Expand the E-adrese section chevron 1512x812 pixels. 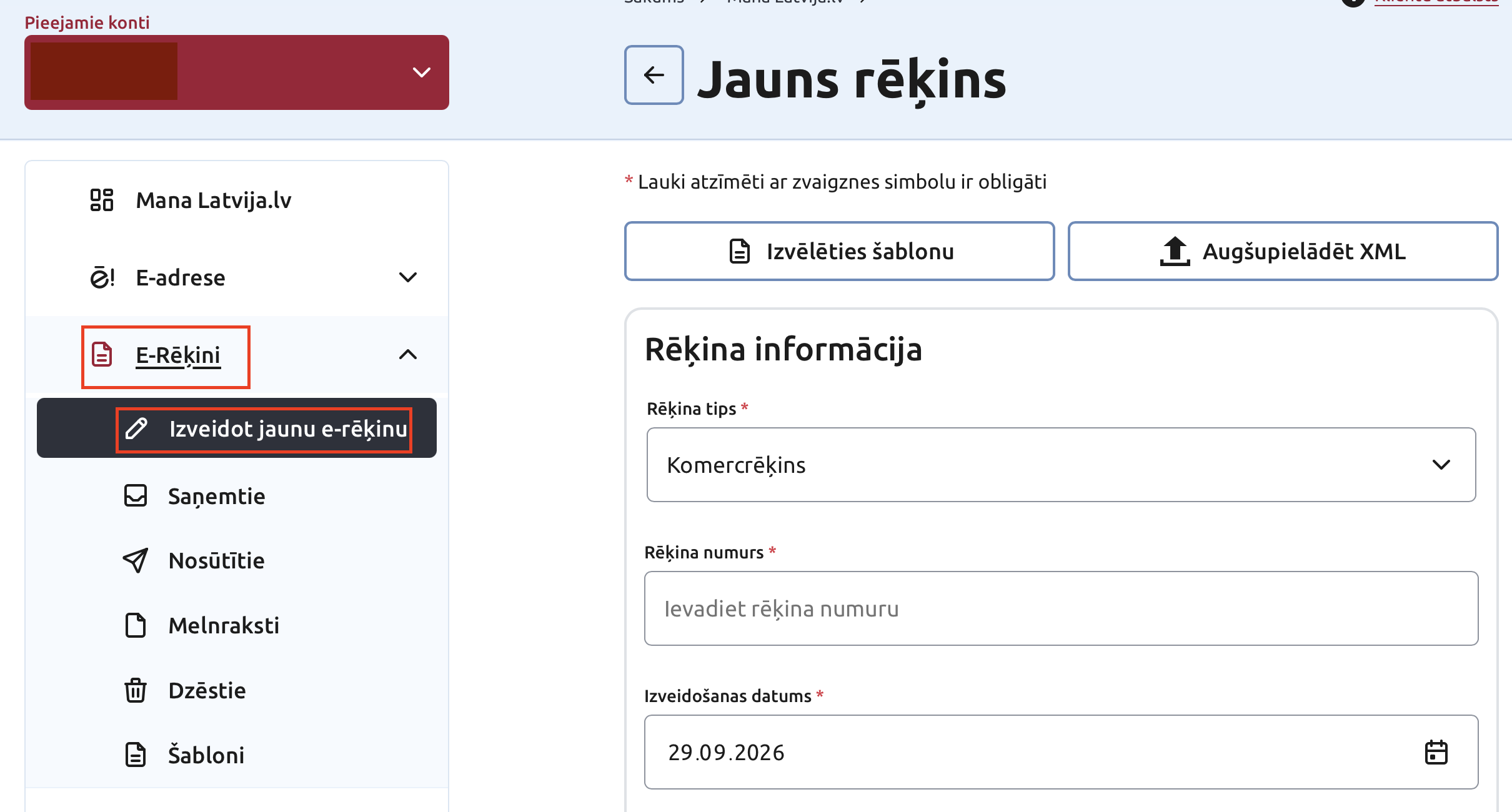click(x=408, y=277)
